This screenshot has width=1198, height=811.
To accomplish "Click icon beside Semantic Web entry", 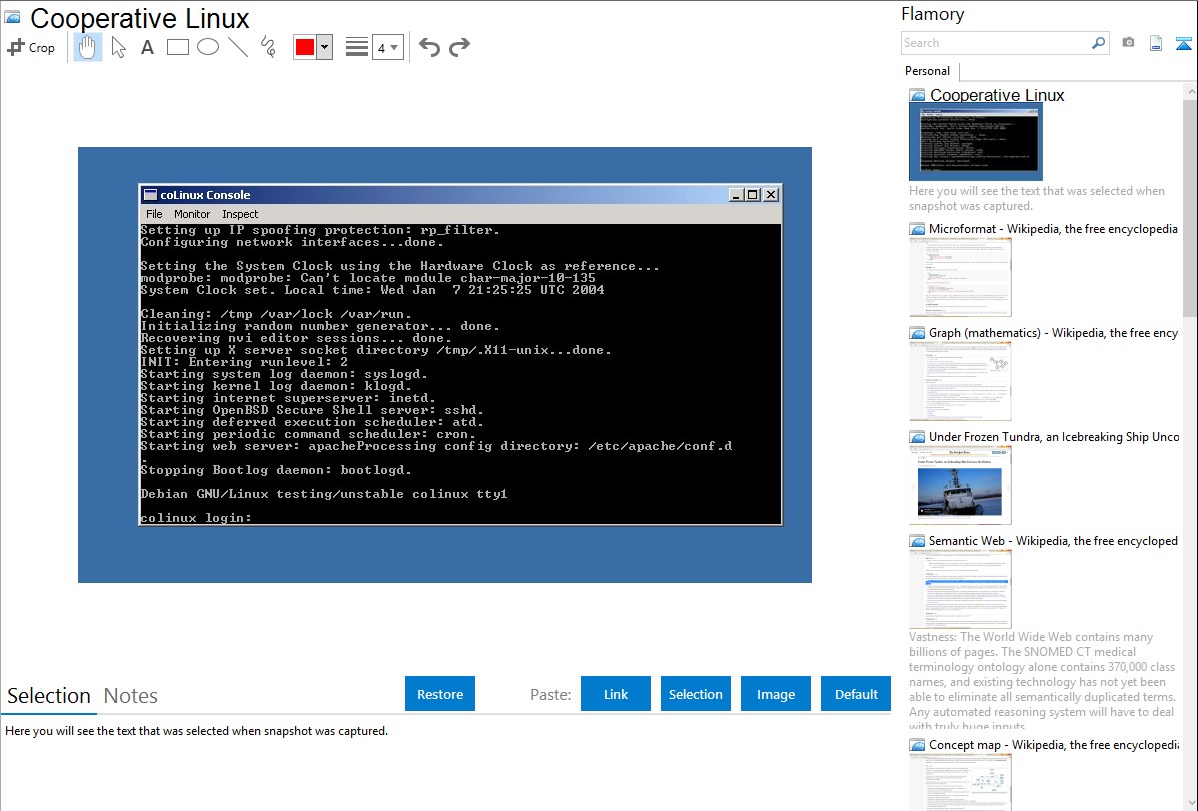I will [917, 541].
